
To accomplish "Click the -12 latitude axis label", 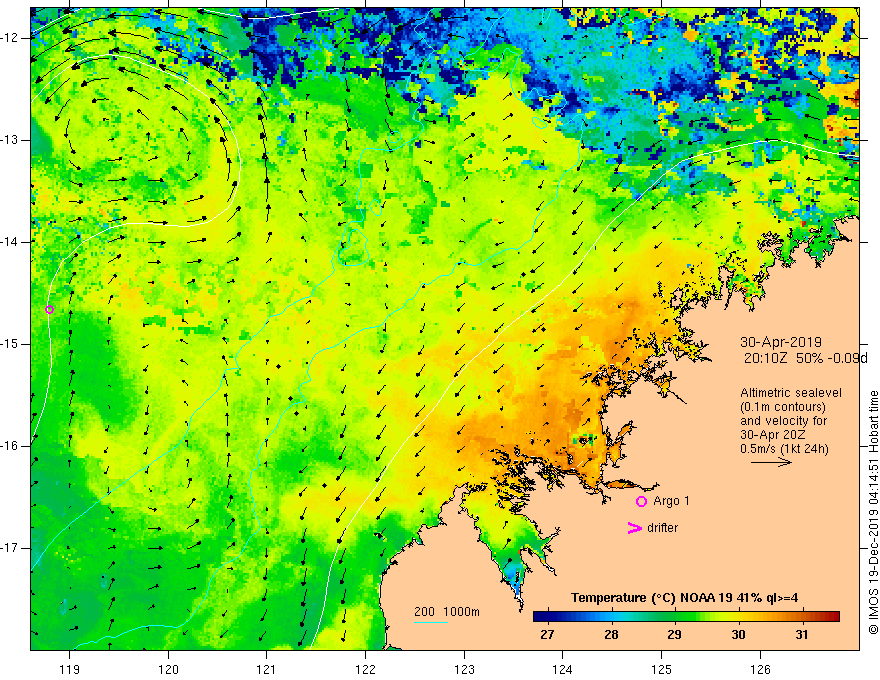I will (x=11, y=38).
